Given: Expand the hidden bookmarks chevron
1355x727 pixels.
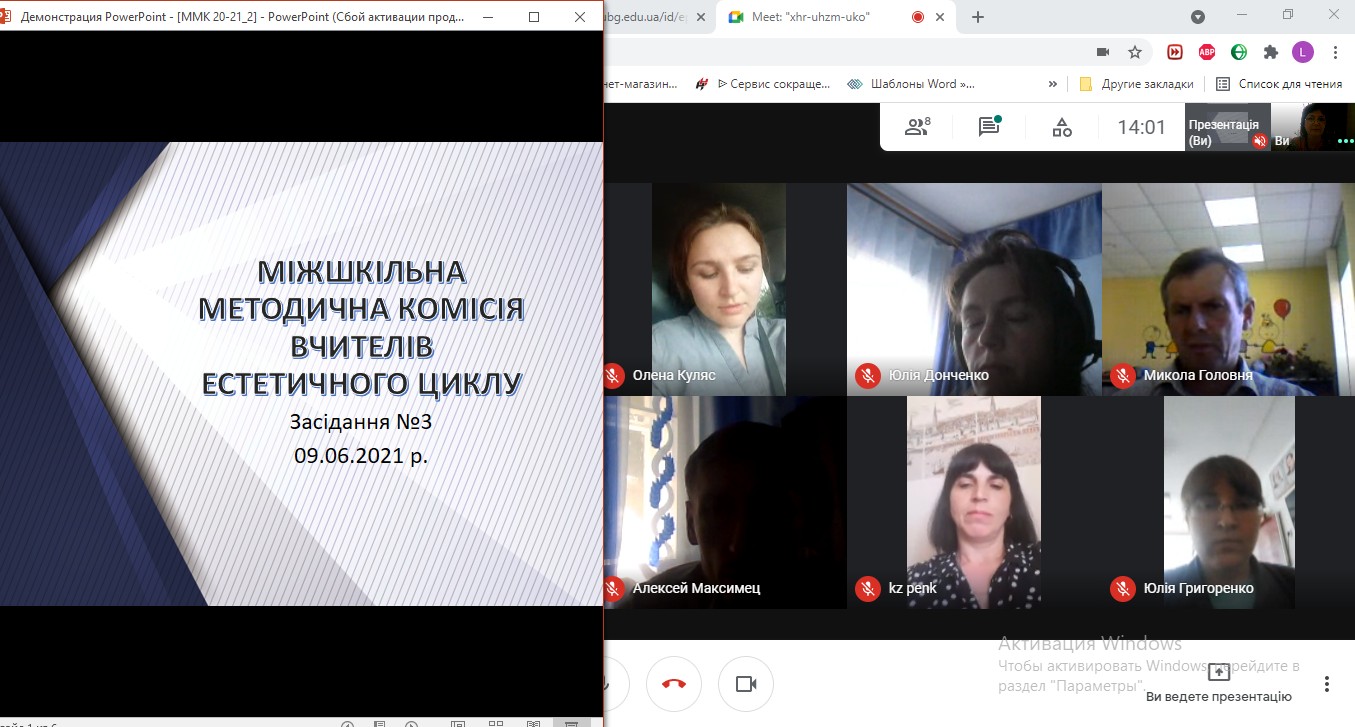Looking at the screenshot, I should click(x=1052, y=84).
